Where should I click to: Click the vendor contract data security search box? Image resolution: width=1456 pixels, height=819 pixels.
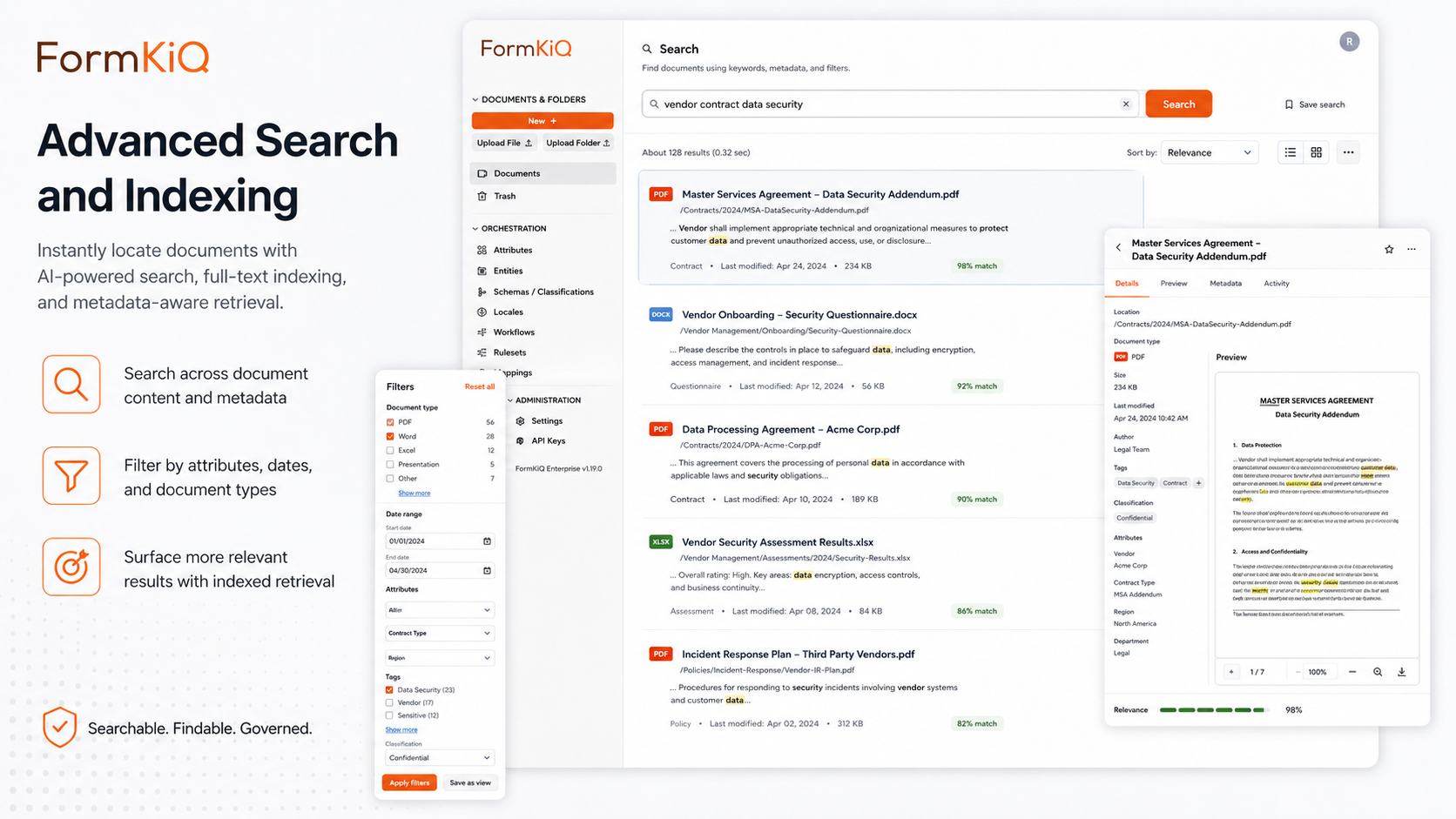[889, 104]
